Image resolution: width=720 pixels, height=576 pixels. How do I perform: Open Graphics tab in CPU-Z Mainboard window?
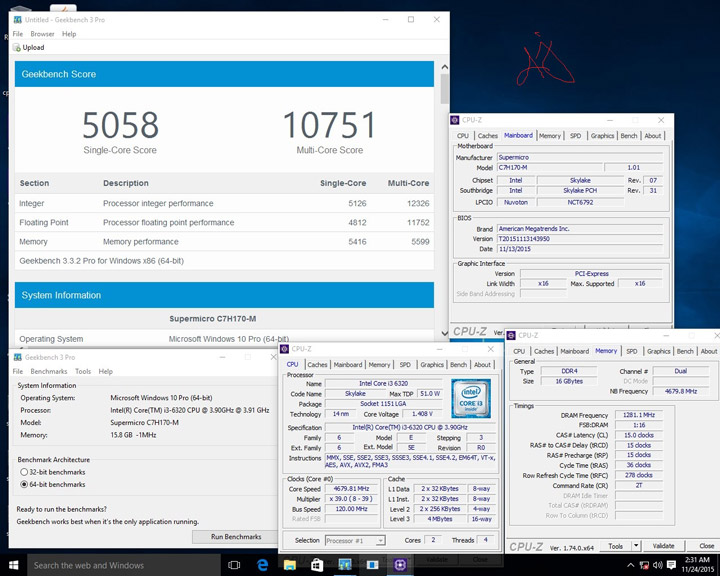pyautogui.click(x=602, y=136)
